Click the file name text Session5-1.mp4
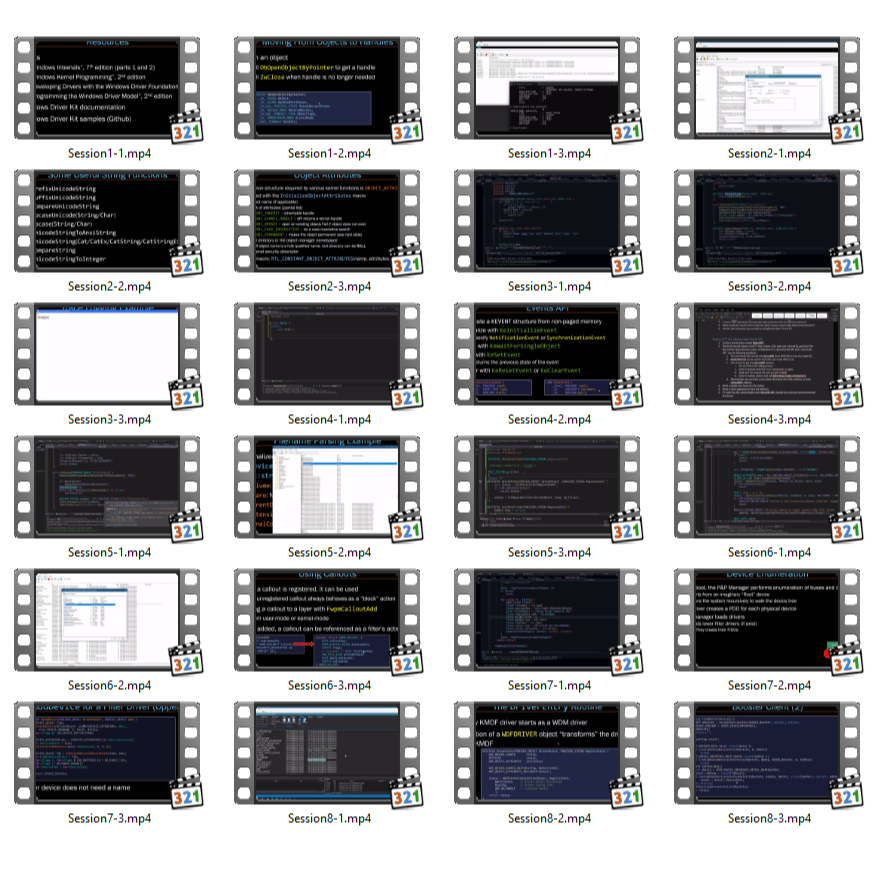This screenshot has width=876, height=876. pyautogui.click(x=110, y=553)
